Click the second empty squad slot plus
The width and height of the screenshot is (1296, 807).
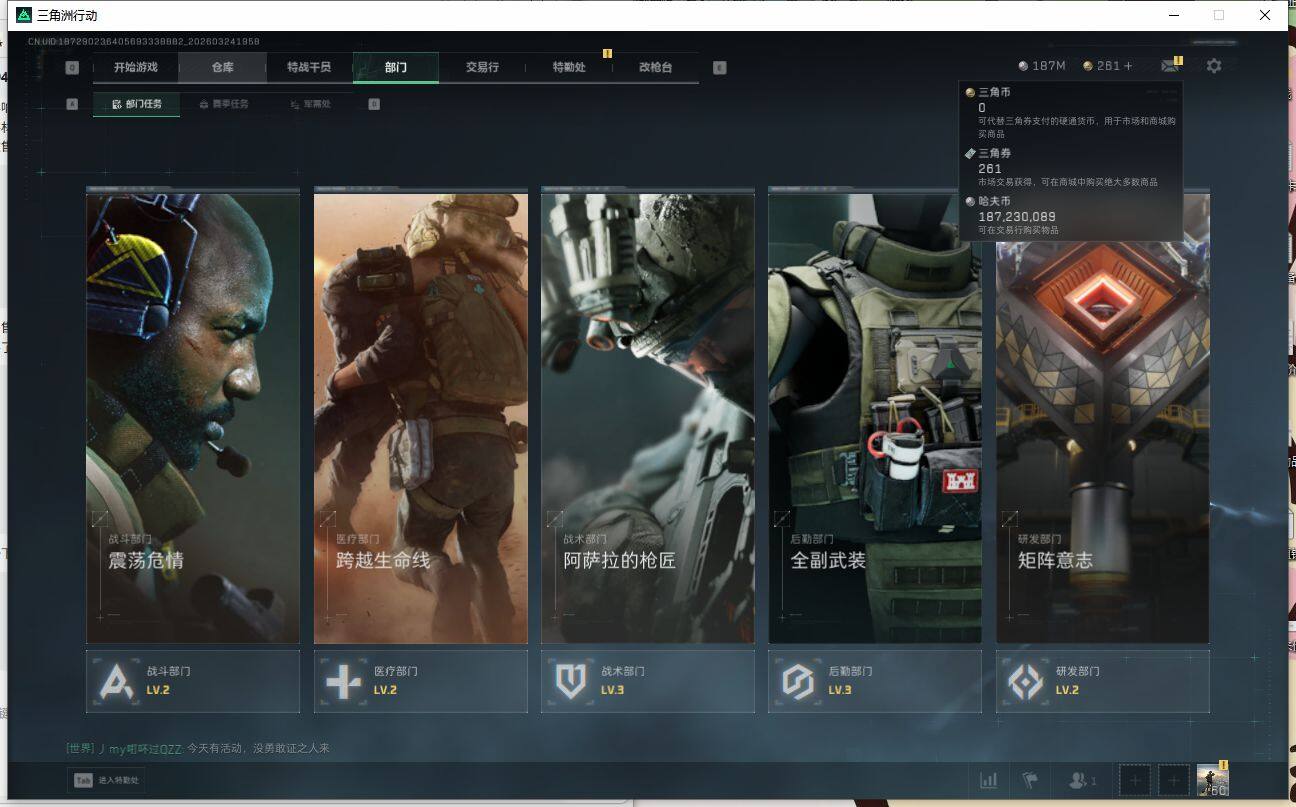click(1174, 780)
